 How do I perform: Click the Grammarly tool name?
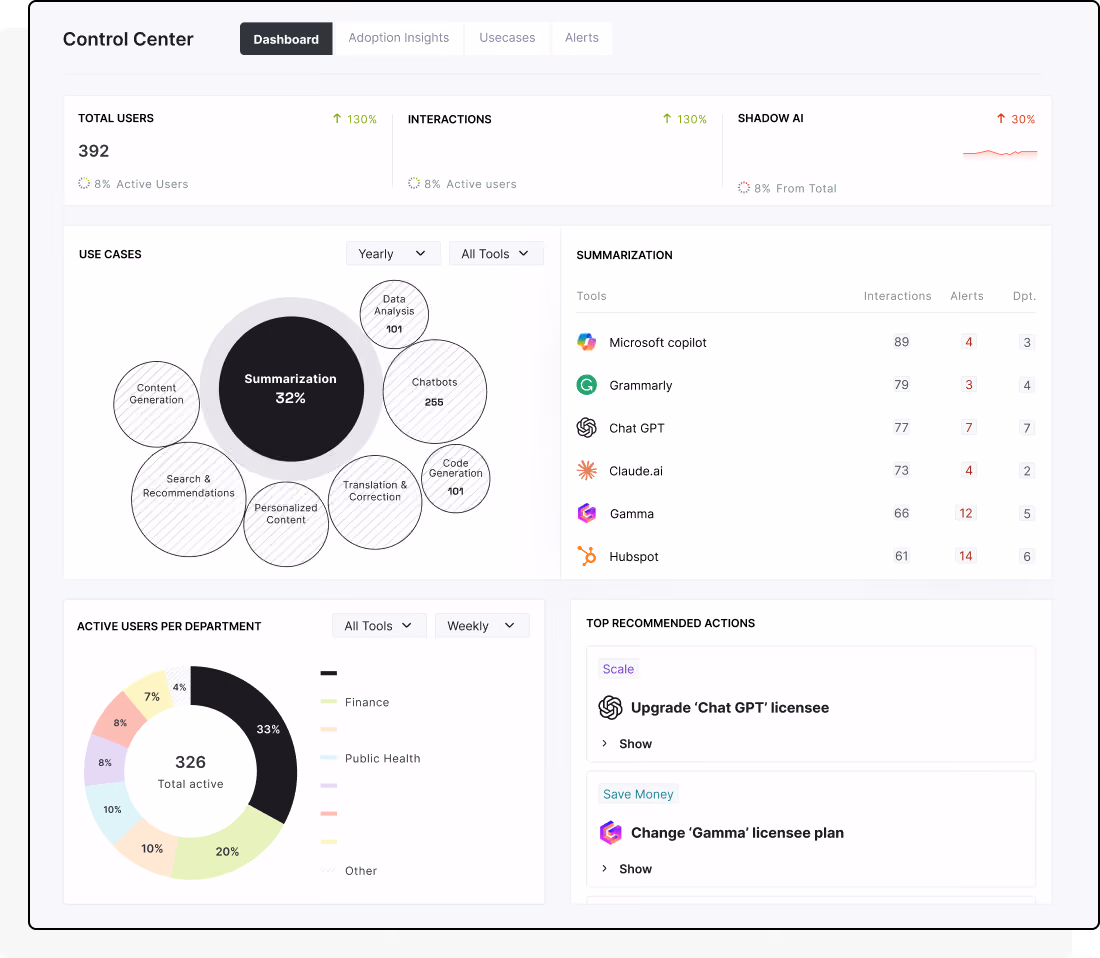coord(640,385)
